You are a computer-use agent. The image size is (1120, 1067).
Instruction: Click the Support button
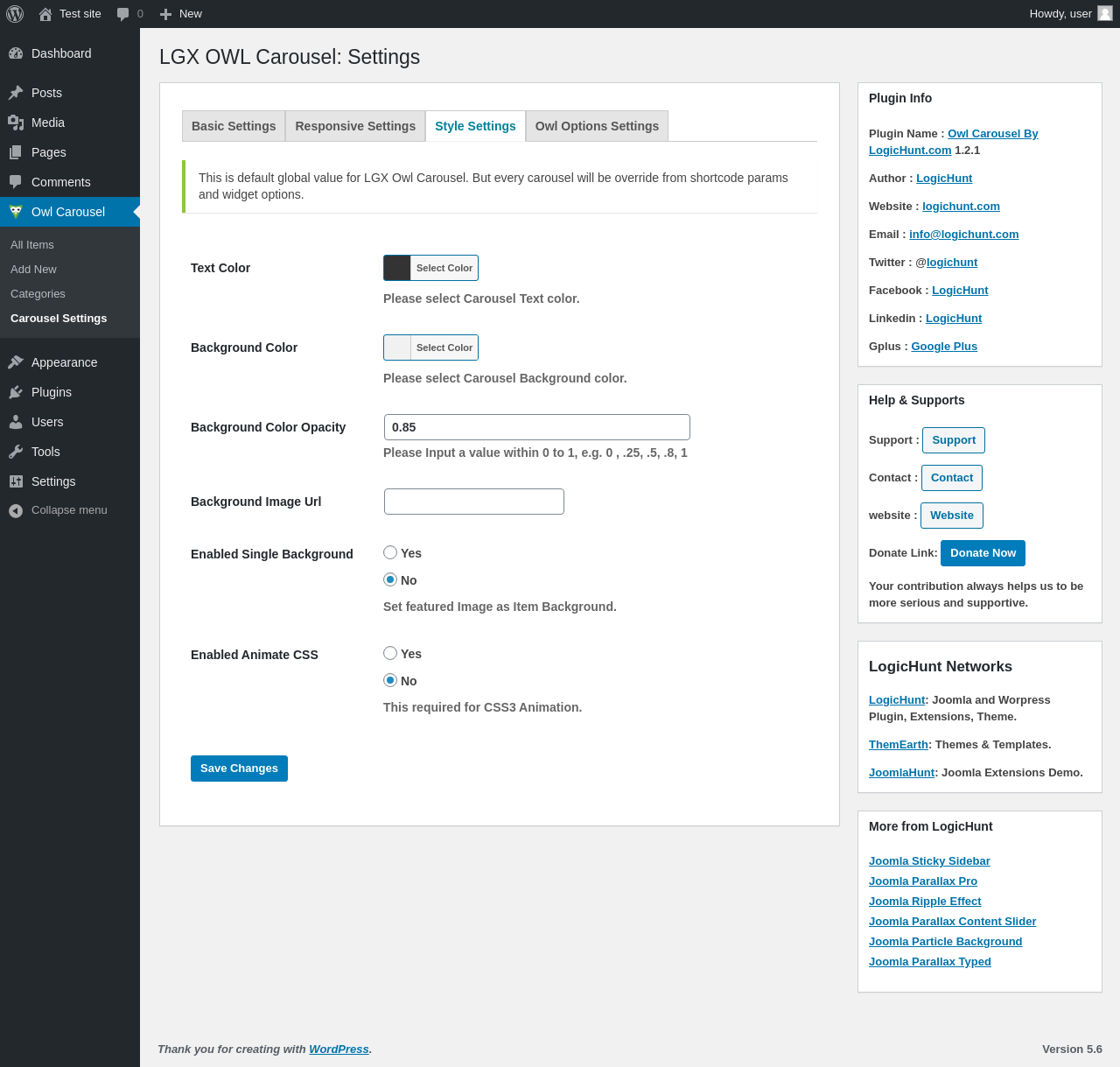[954, 440]
